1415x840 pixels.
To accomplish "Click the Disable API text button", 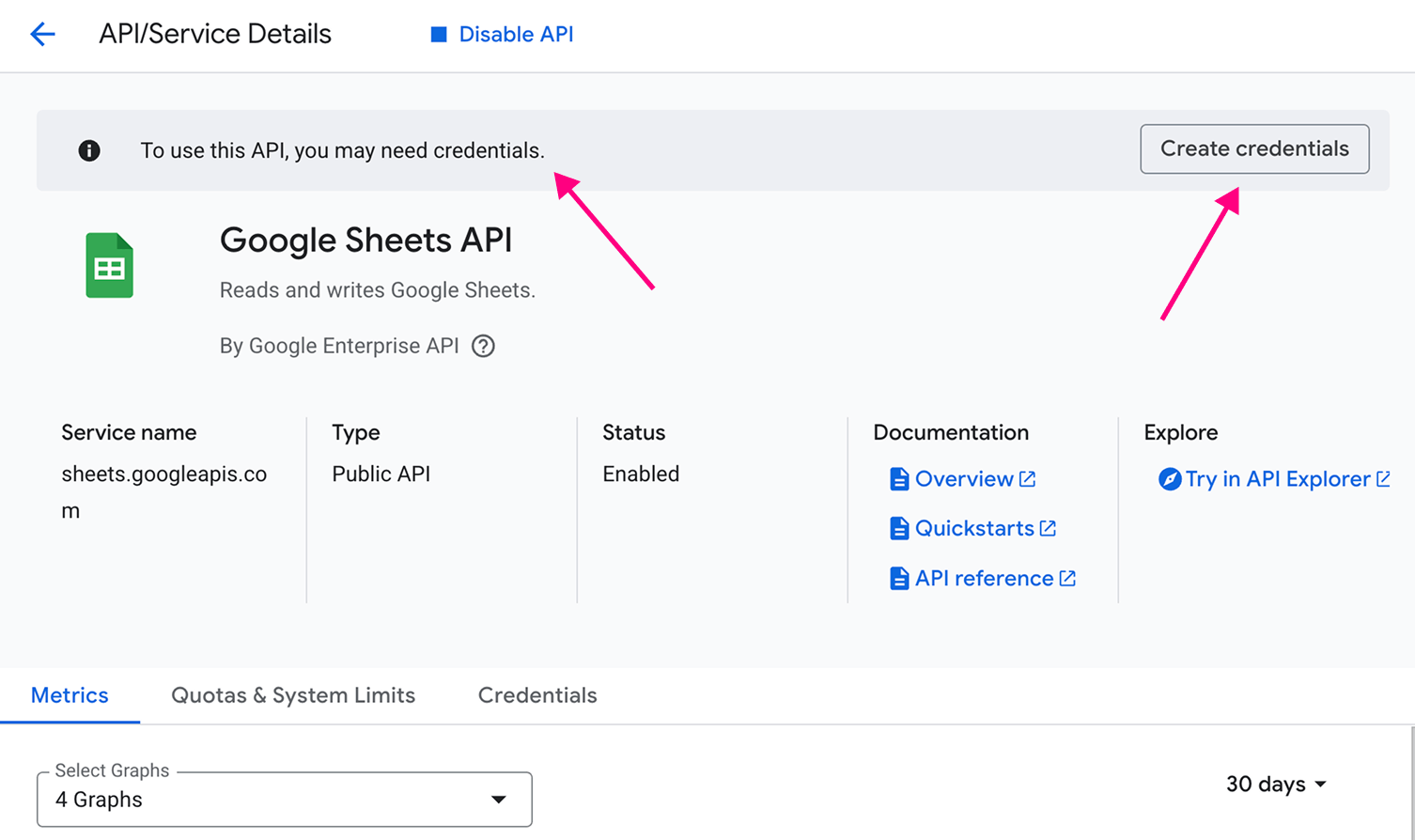I will click(516, 35).
